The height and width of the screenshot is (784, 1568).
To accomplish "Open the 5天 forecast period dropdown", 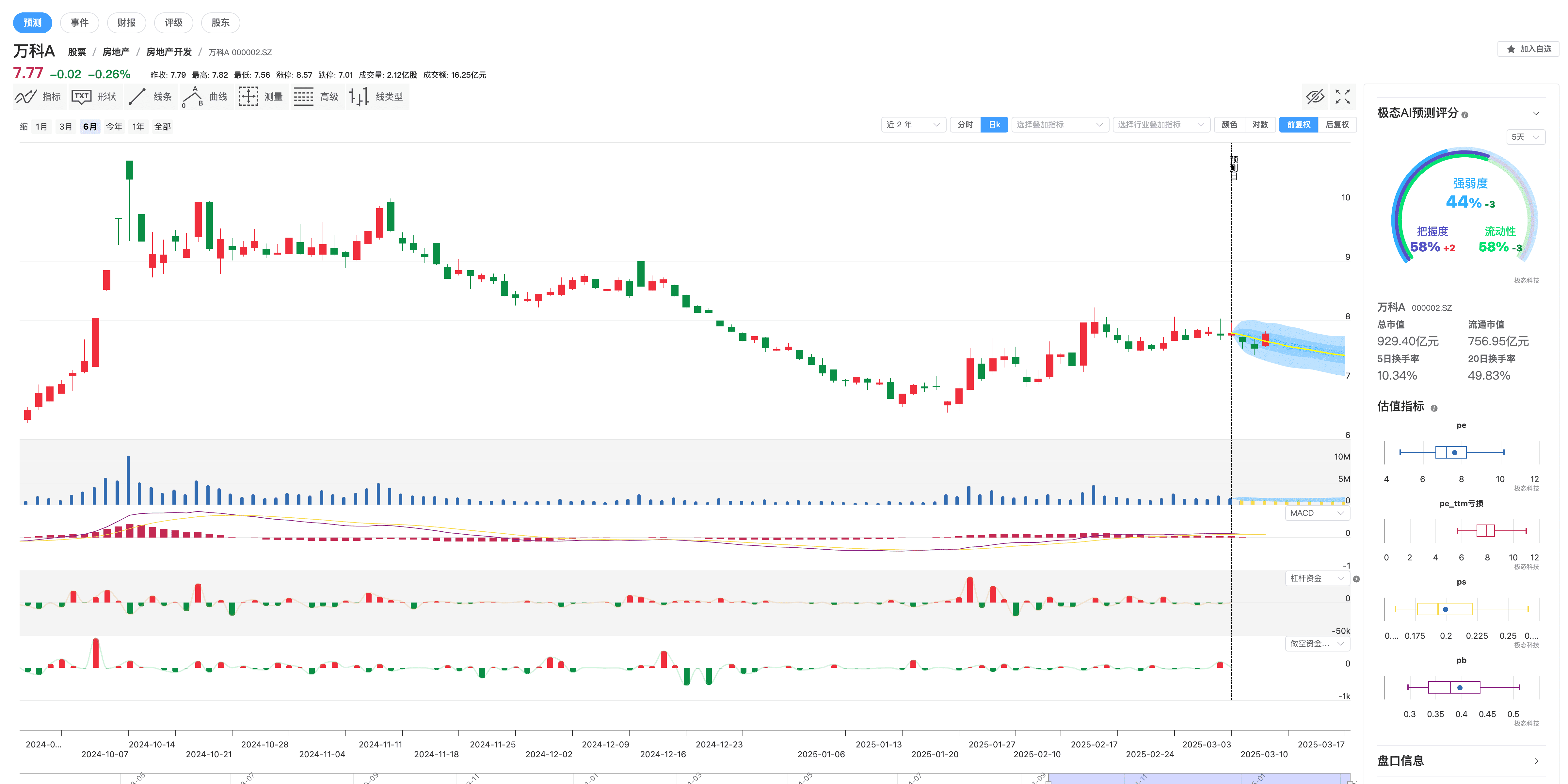I will click(x=1526, y=137).
